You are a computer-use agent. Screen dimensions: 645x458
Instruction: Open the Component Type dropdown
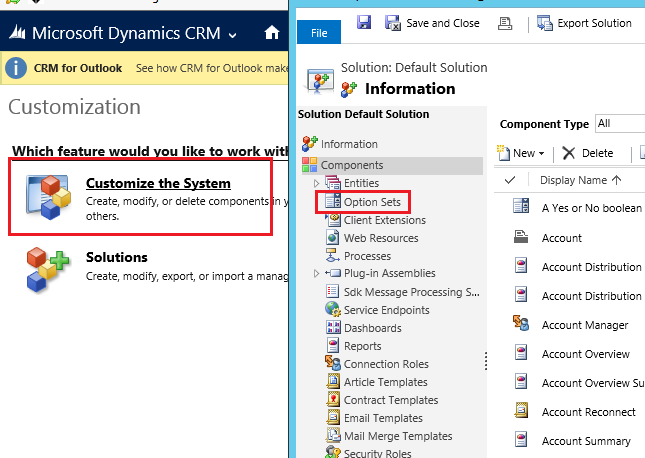(618, 124)
